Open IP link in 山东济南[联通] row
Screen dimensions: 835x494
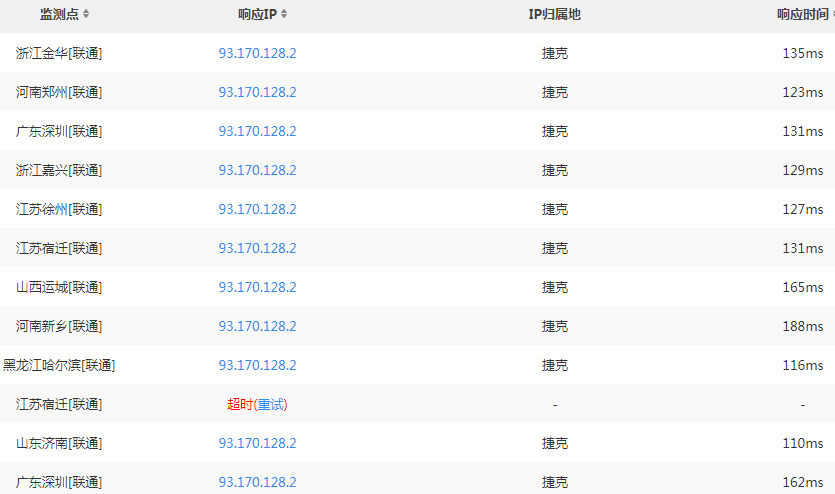(x=257, y=443)
